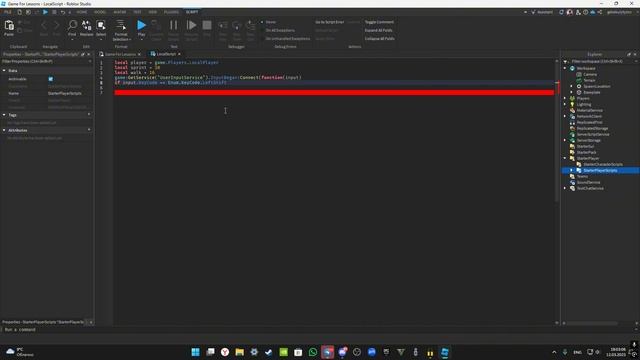Open Yandex browser from the taskbar
The image size is (640, 360).
coord(225,352)
